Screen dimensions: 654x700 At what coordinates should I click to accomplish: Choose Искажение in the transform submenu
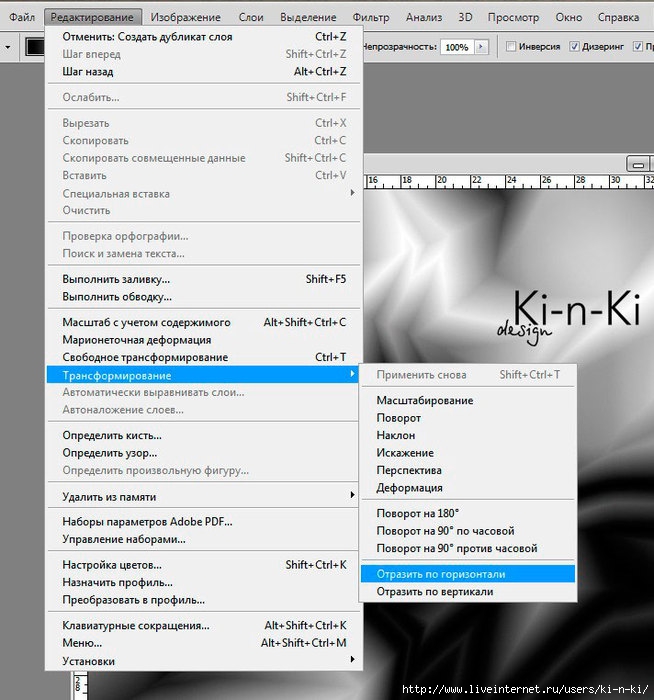pos(468,453)
